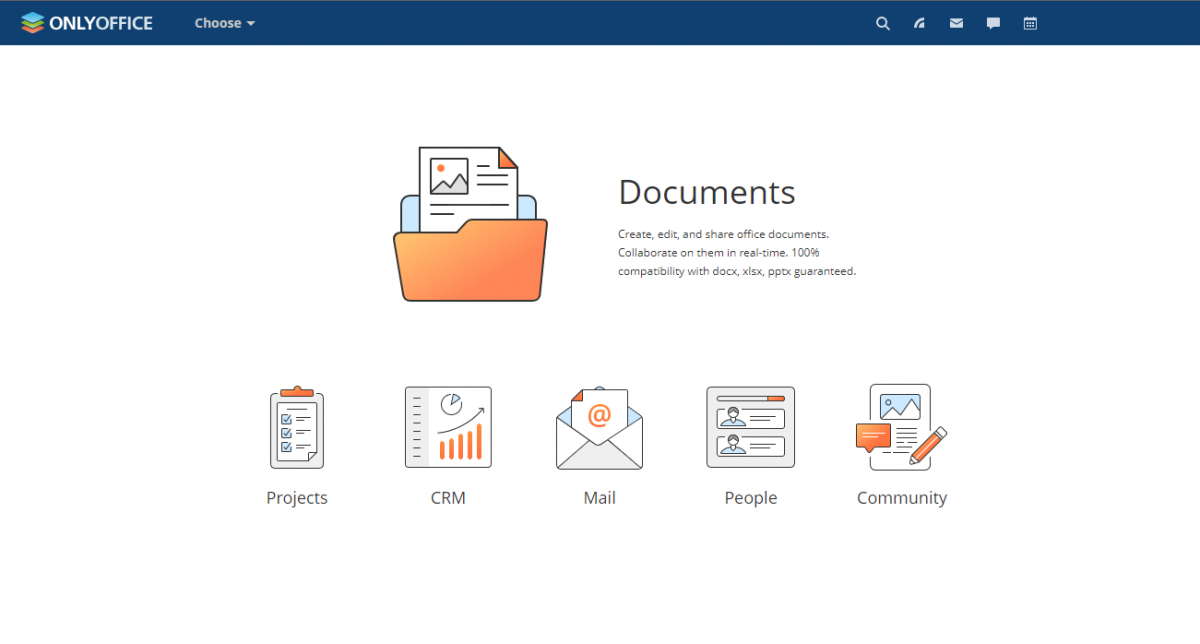Open the Documents heading link
The image size is (1200, 644).
tap(707, 192)
